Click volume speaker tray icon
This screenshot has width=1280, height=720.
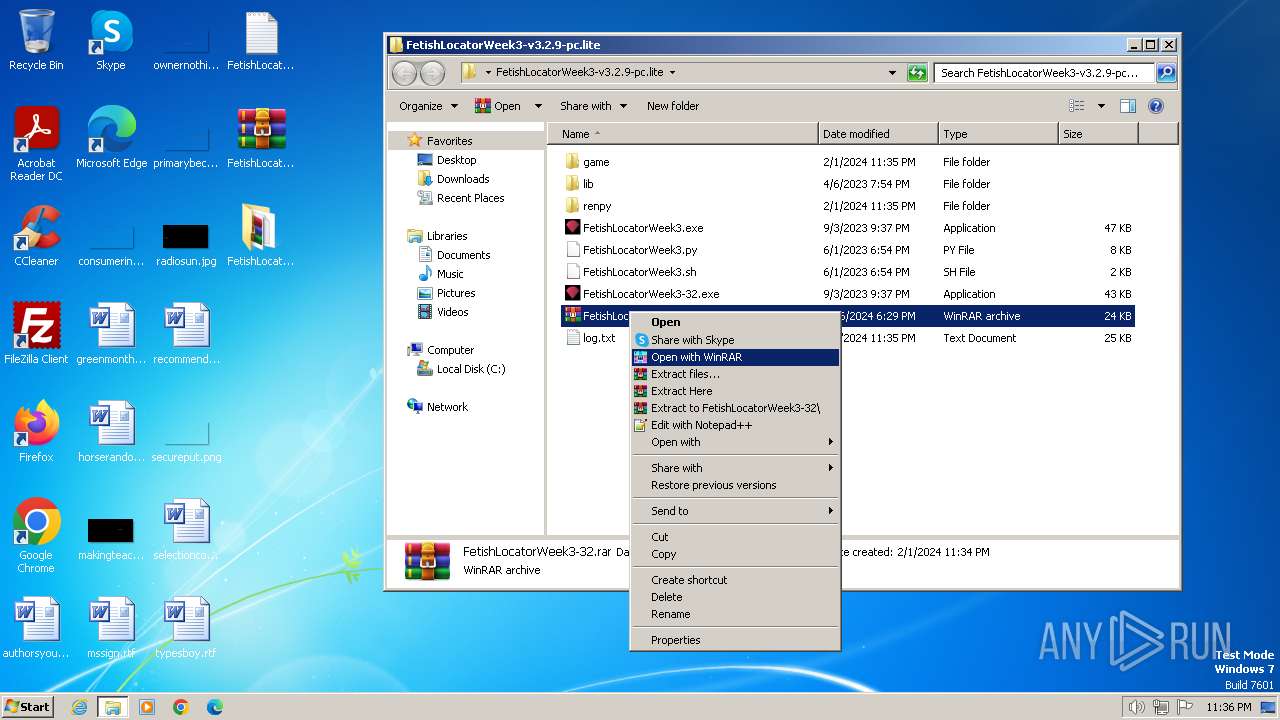1137,707
